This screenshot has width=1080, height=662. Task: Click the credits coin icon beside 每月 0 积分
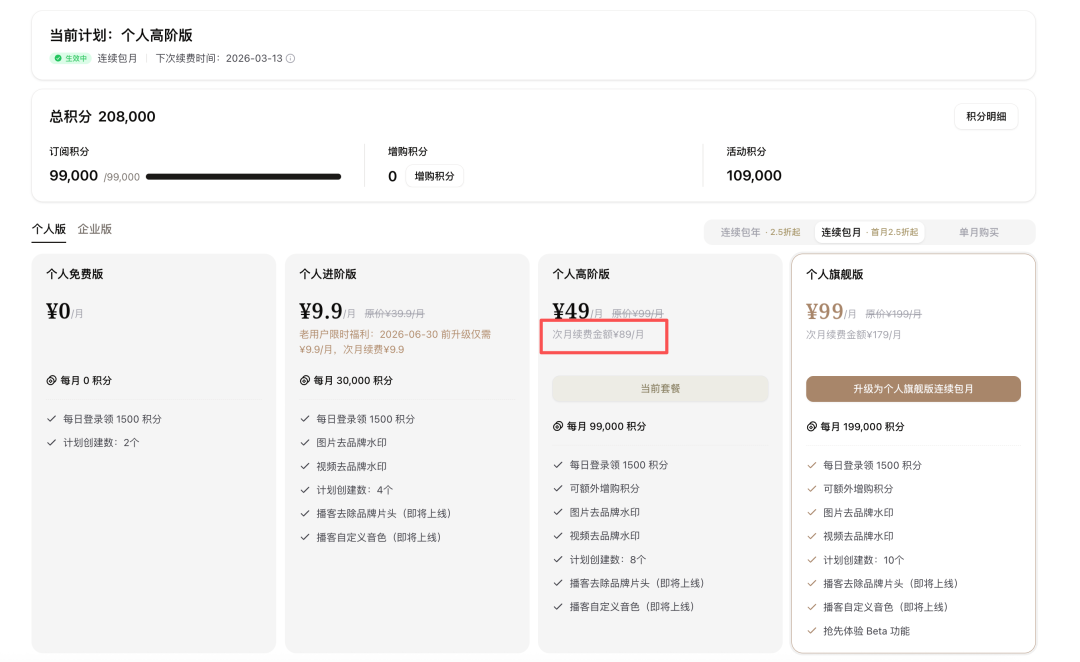point(52,381)
